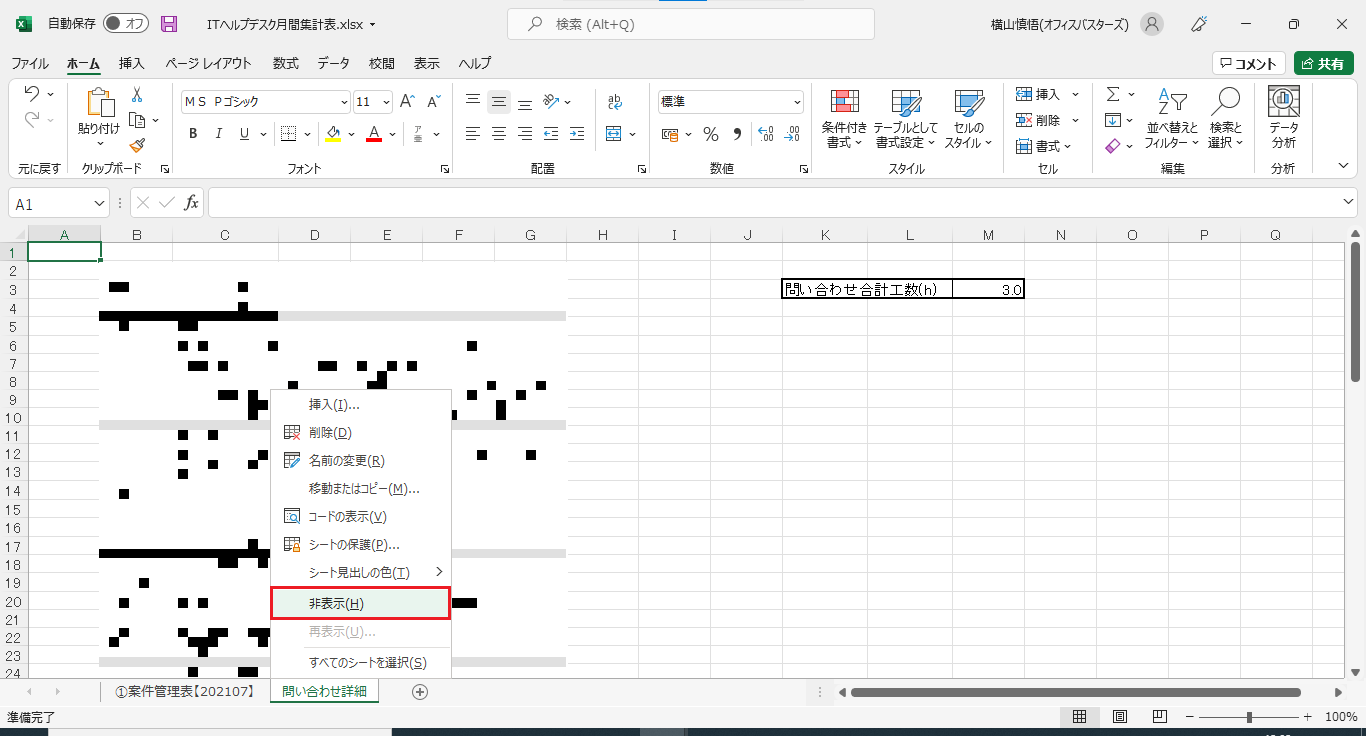Apply bold formatting with B icon

pyautogui.click(x=193, y=134)
